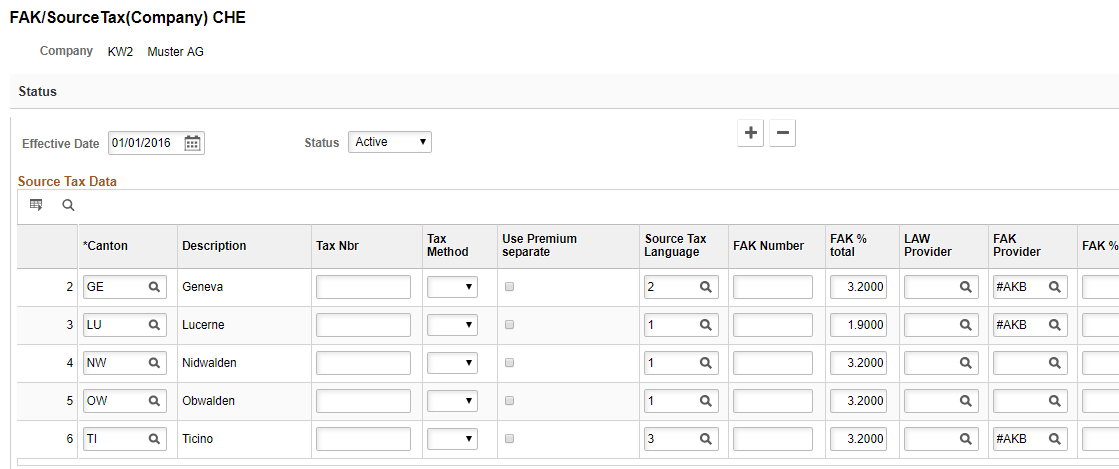This screenshot has width=1119, height=469.
Task: Look up FAK Provider in Nidwalden row
Action: [1054, 363]
